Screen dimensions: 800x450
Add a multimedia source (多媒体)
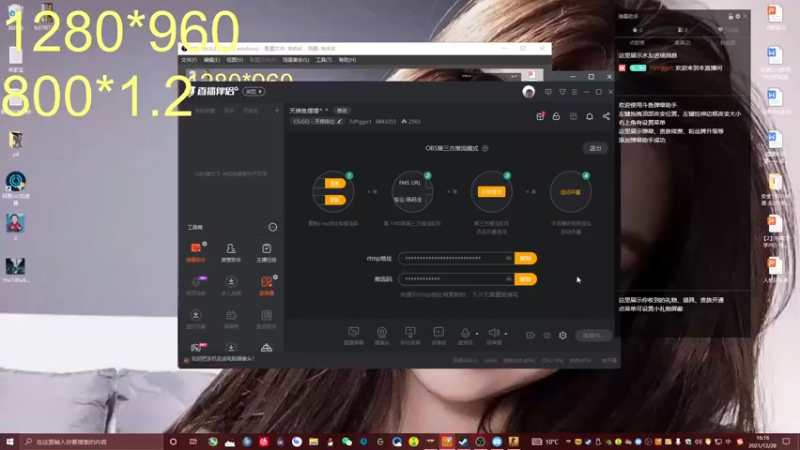click(x=438, y=335)
